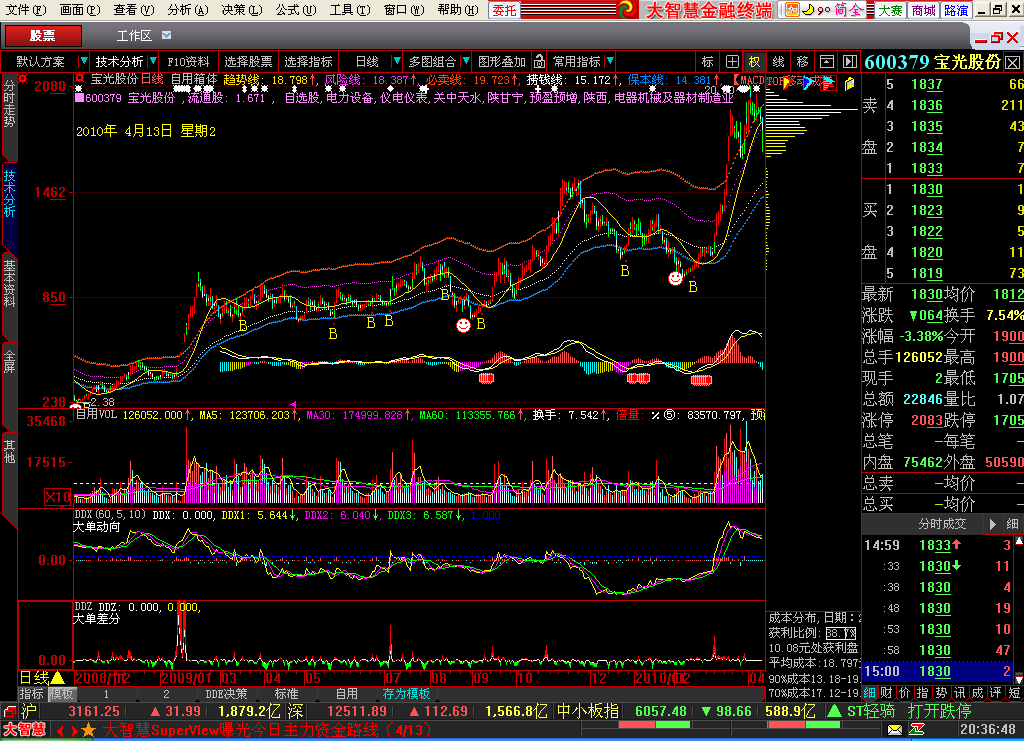Open the 文件 (File) menu
The height and width of the screenshot is (741, 1024).
point(26,10)
